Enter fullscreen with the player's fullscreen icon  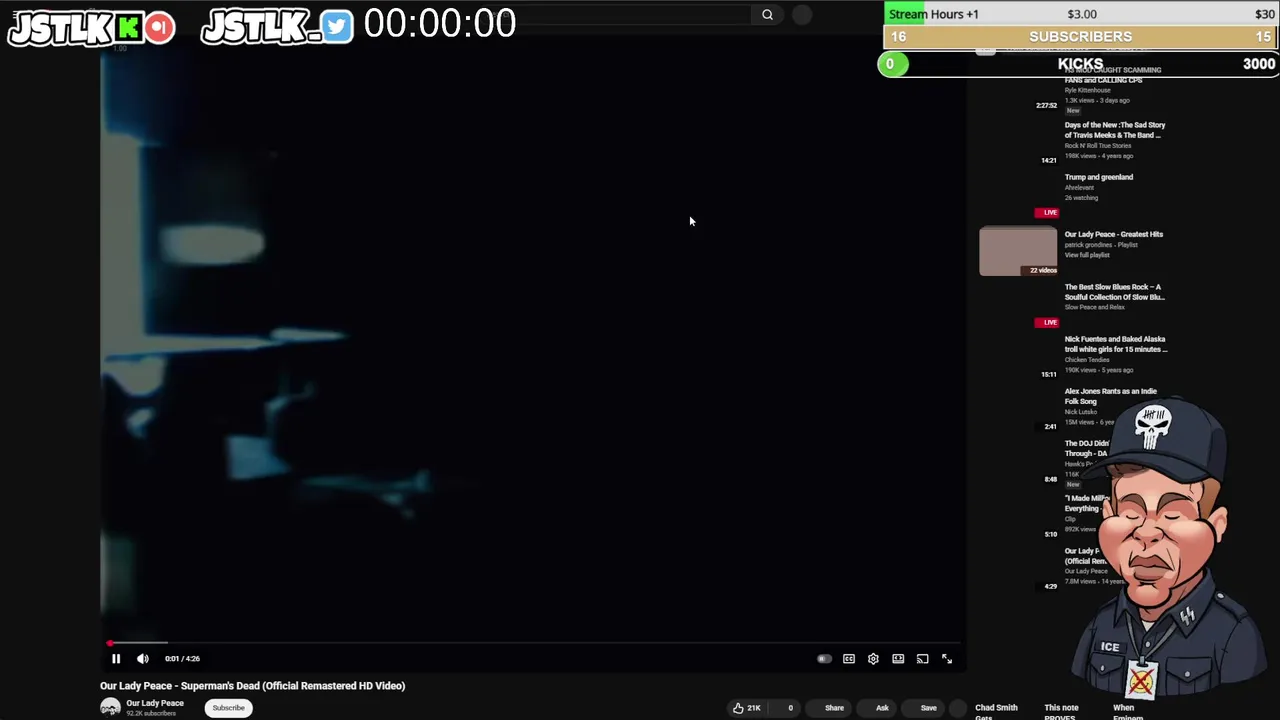(947, 659)
